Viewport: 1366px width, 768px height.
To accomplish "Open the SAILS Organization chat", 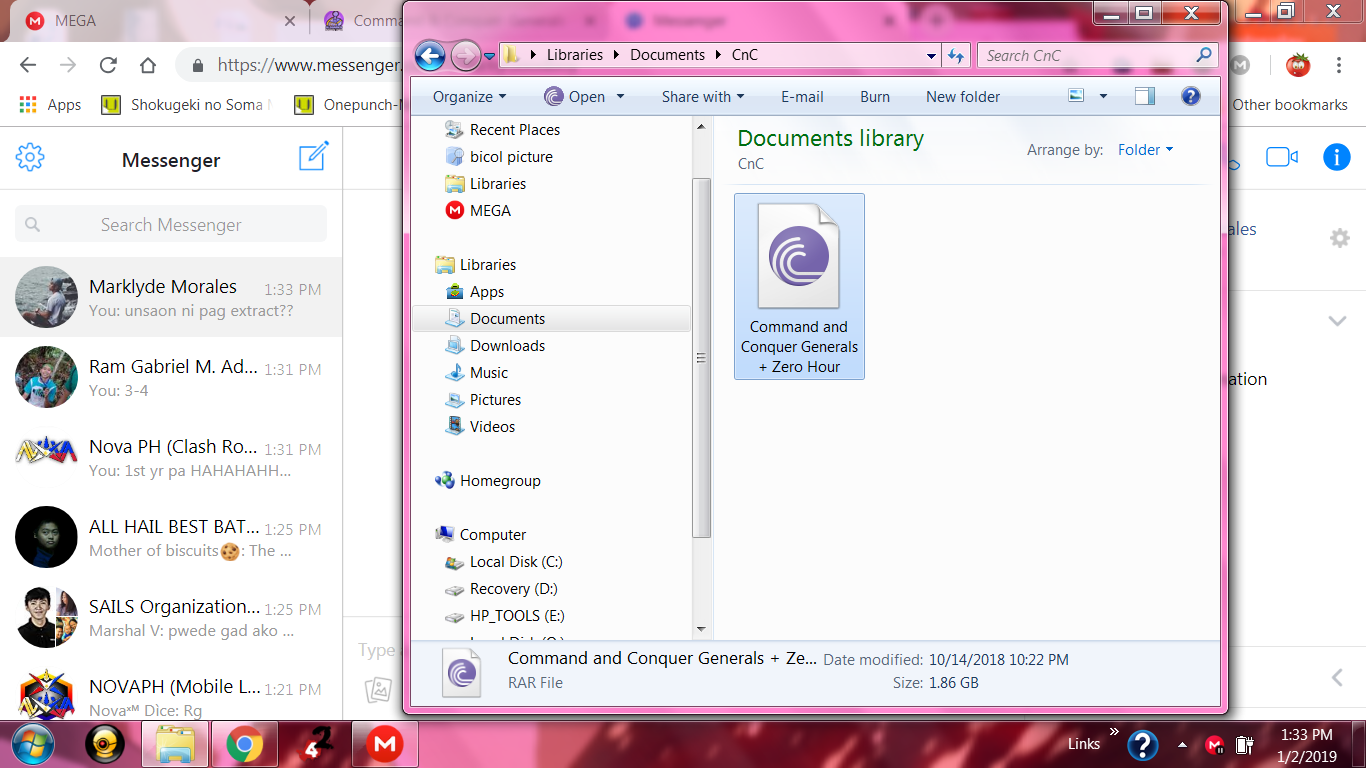I will click(171, 617).
